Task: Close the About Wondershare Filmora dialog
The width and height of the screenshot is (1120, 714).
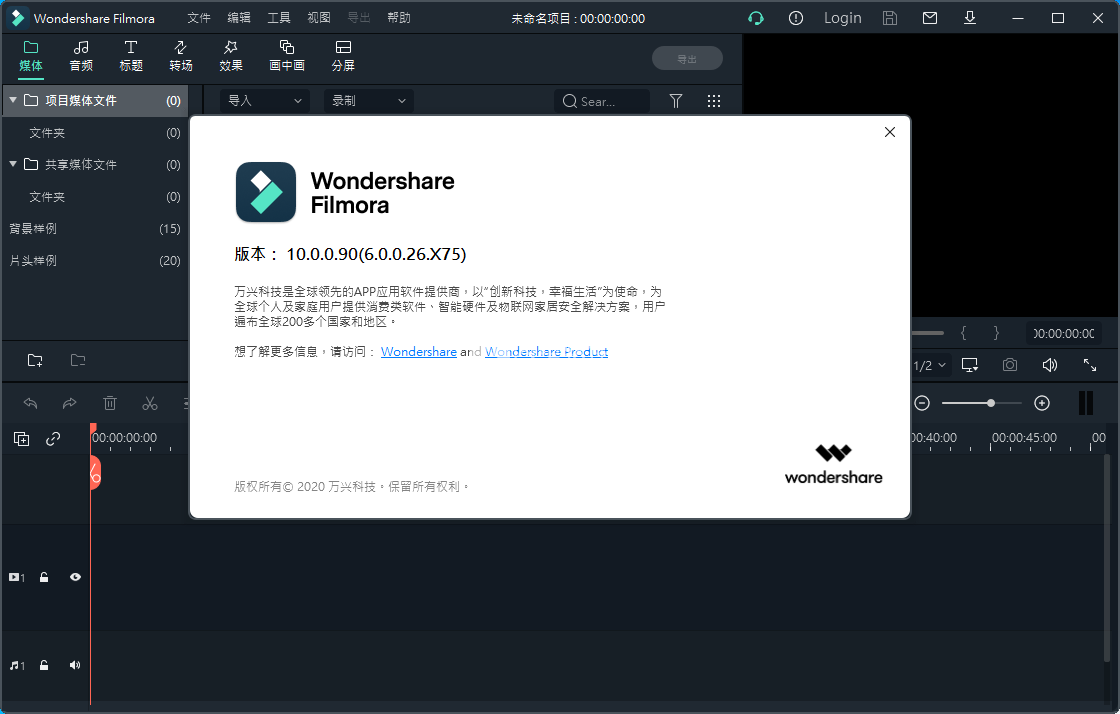Action: 889,132
